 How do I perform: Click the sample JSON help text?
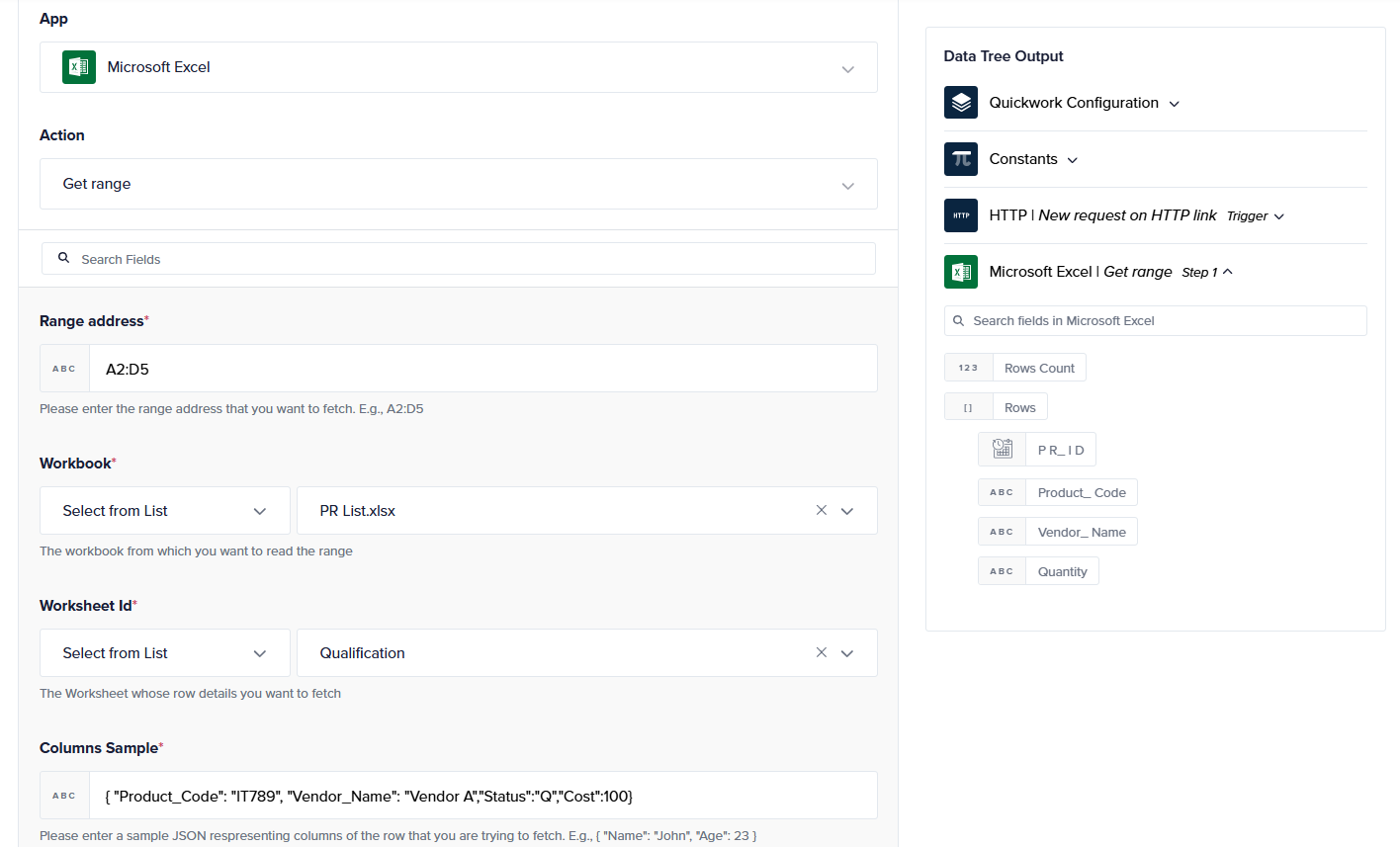[398, 835]
